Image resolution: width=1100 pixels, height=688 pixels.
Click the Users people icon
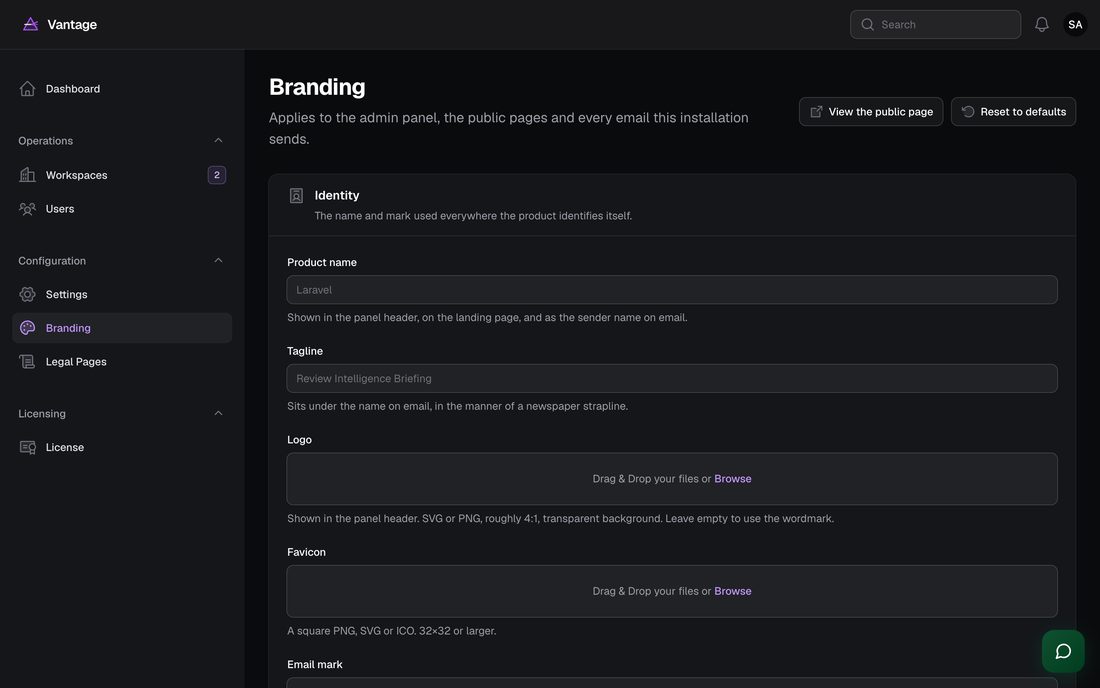point(27,209)
